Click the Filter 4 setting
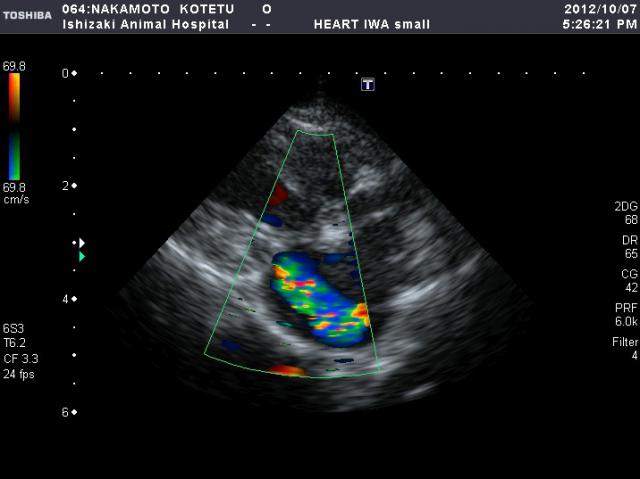Image resolution: width=640 pixels, height=479 pixels. pyautogui.click(x=625, y=348)
